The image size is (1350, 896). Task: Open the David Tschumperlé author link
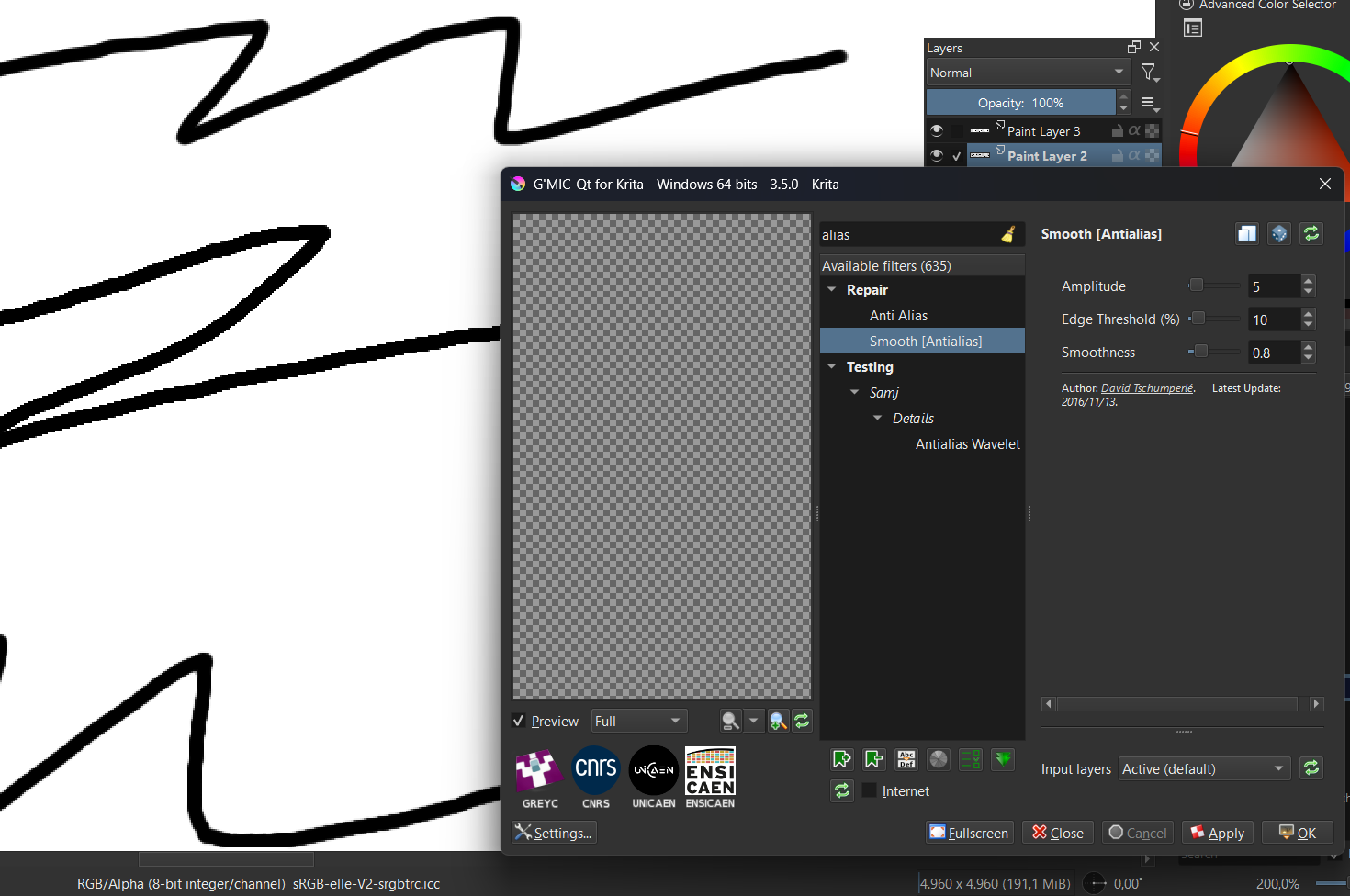1148,388
